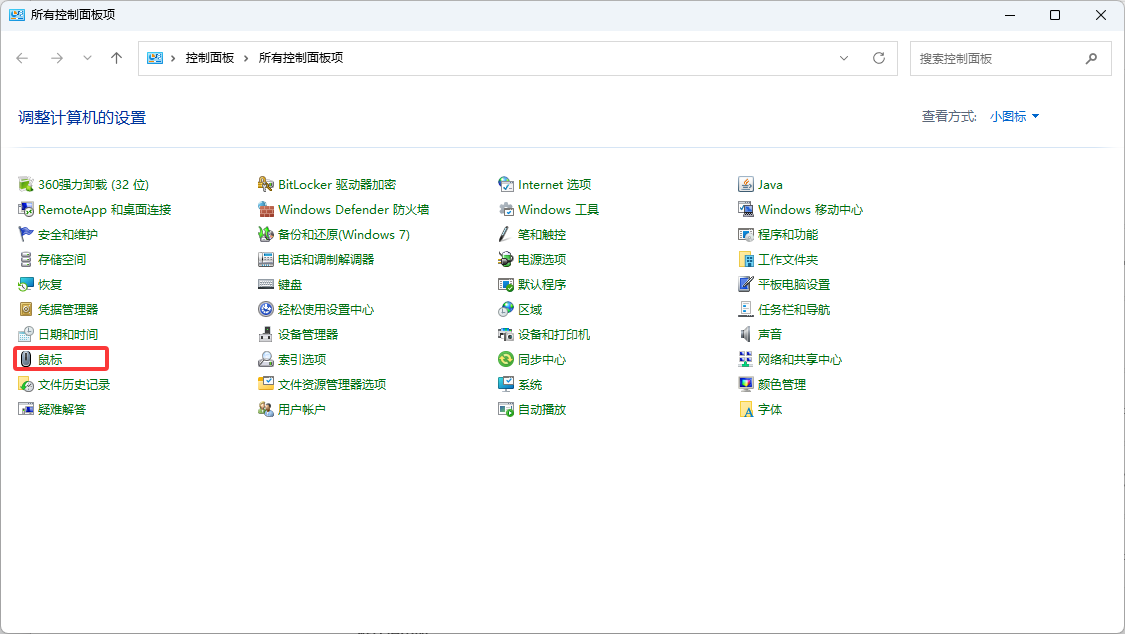Open the 笔和触控 pen icon

coord(506,235)
